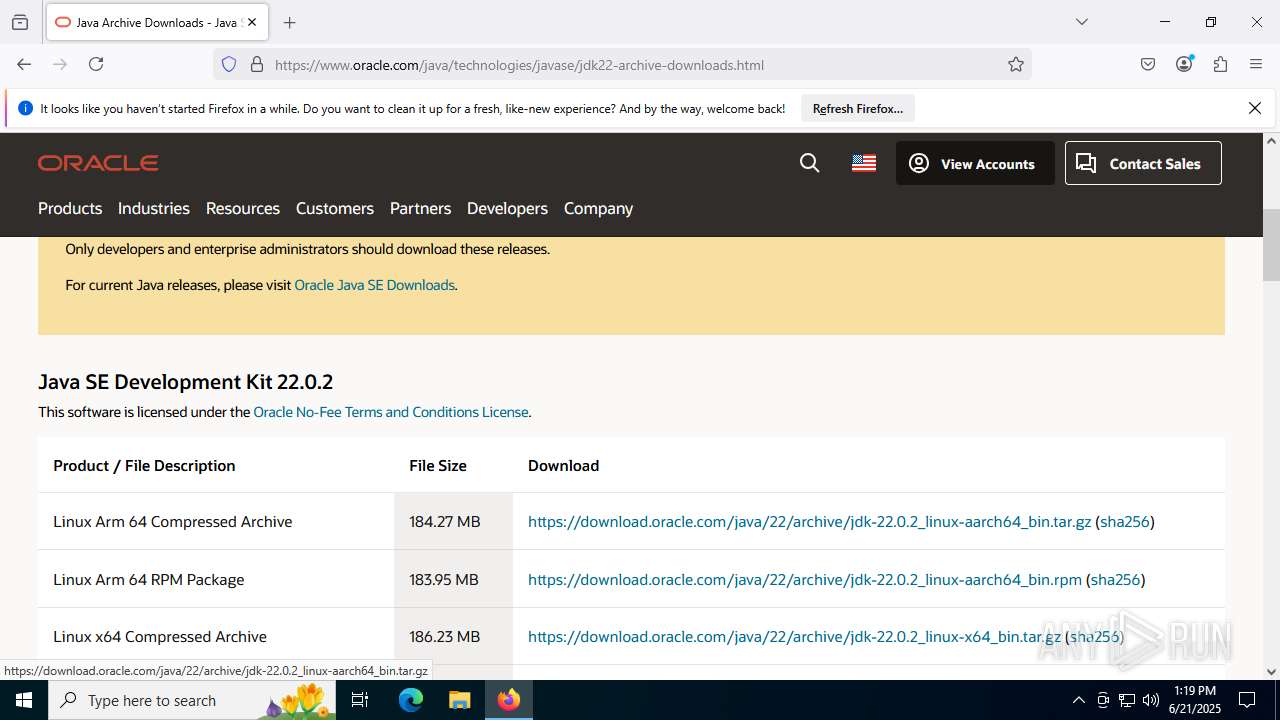Open the tracking protection shield icon
Screen dimensions: 1280x720
(229, 65)
